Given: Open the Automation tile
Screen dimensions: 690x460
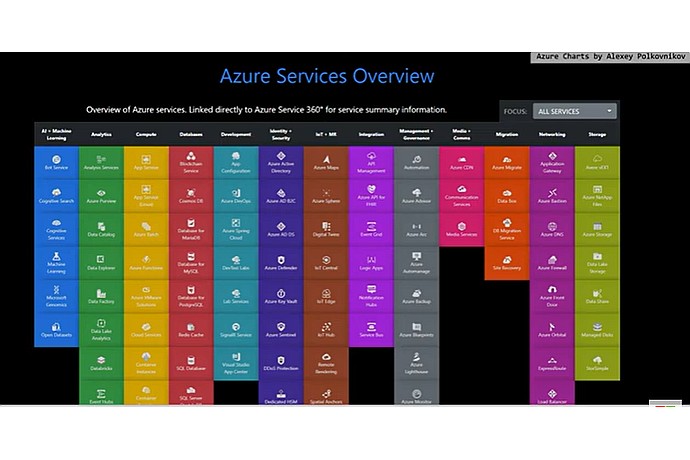Looking at the screenshot, I should click(x=416, y=163).
